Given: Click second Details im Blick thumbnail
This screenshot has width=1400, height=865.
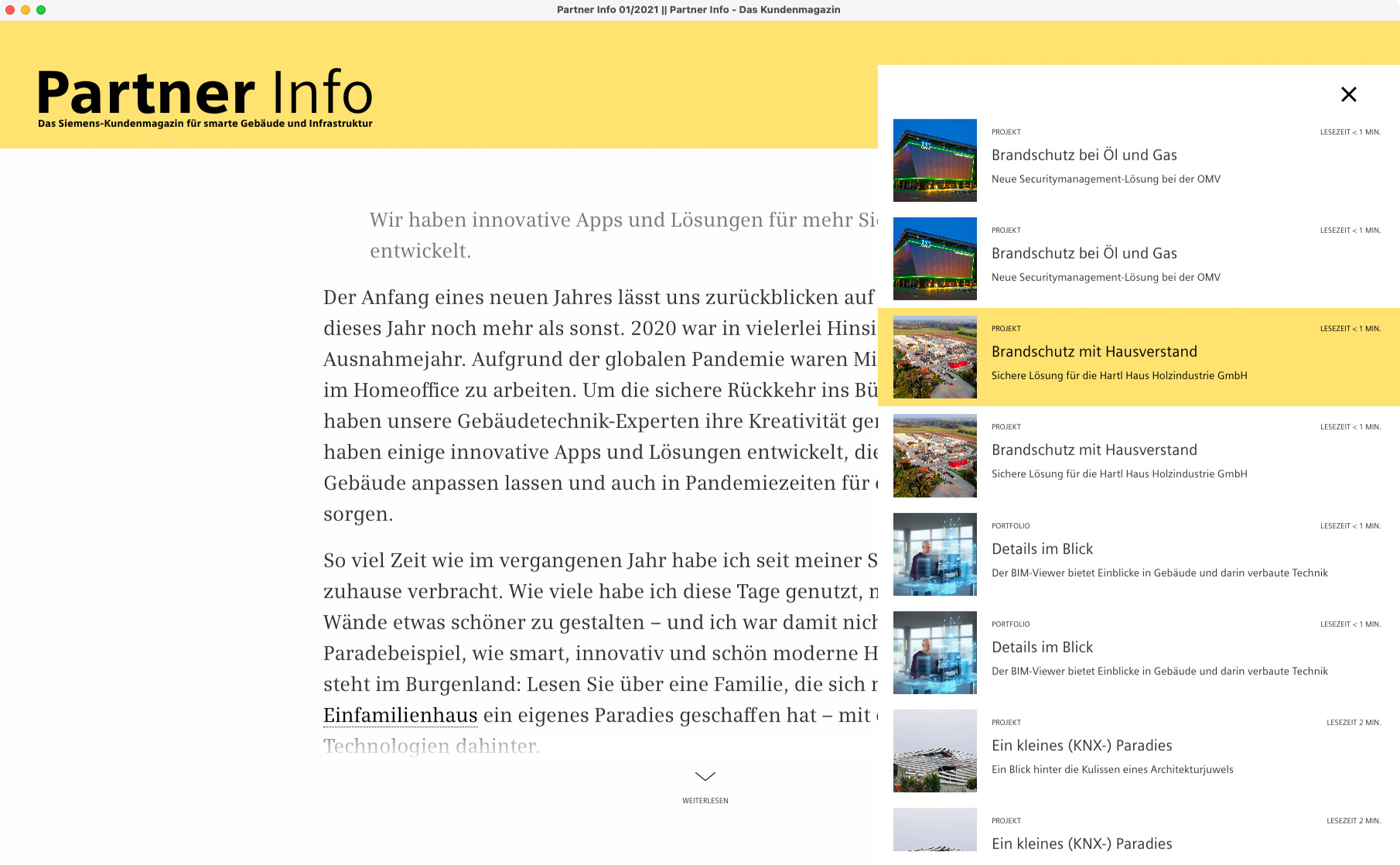Looking at the screenshot, I should (x=934, y=652).
